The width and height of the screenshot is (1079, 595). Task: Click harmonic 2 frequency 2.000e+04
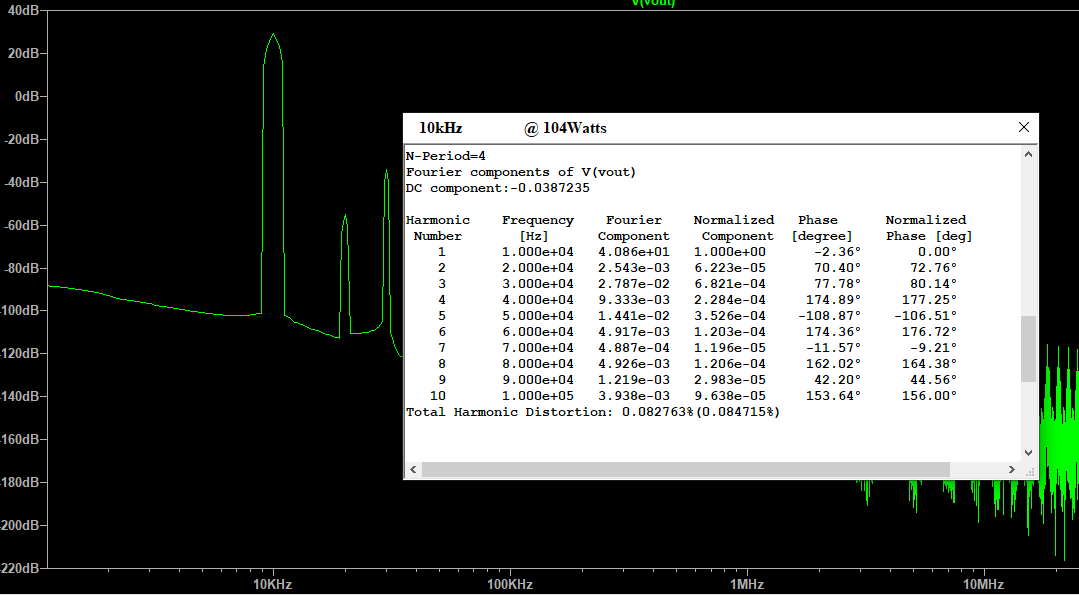click(x=537, y=268)
